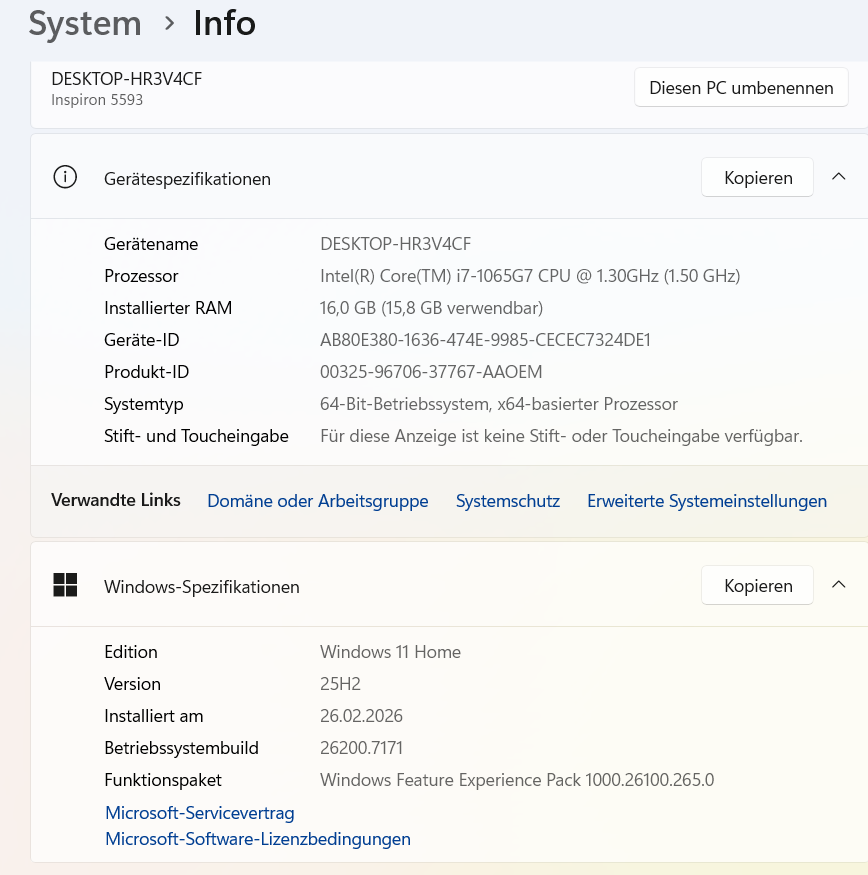Collapse the Gerätespezifikationen section chevron
Image resolution: width=868 pixels, height=875 pixels.
point(838,177)
